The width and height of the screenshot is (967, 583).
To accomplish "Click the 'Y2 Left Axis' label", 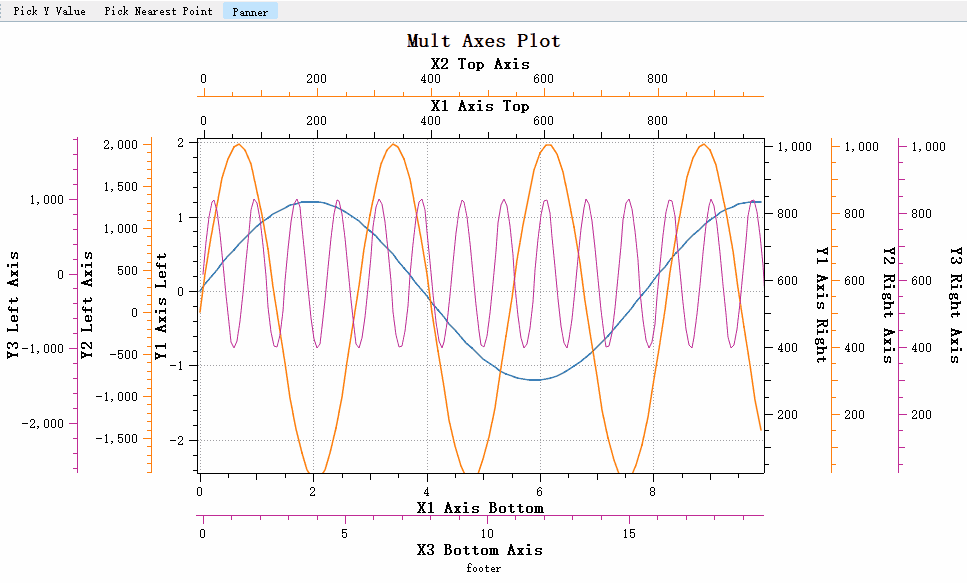I will coord(87,305).
